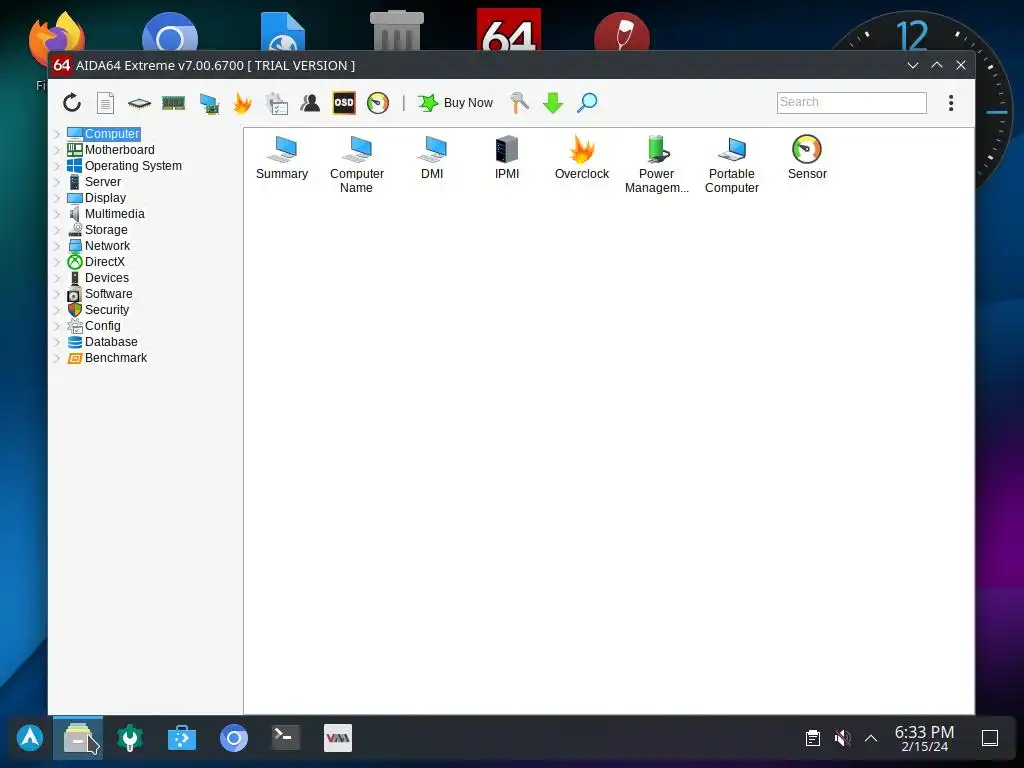1024x768 pixels.
Task: Expand the Network tree node arrow
Action: click(x=57, y=246)
